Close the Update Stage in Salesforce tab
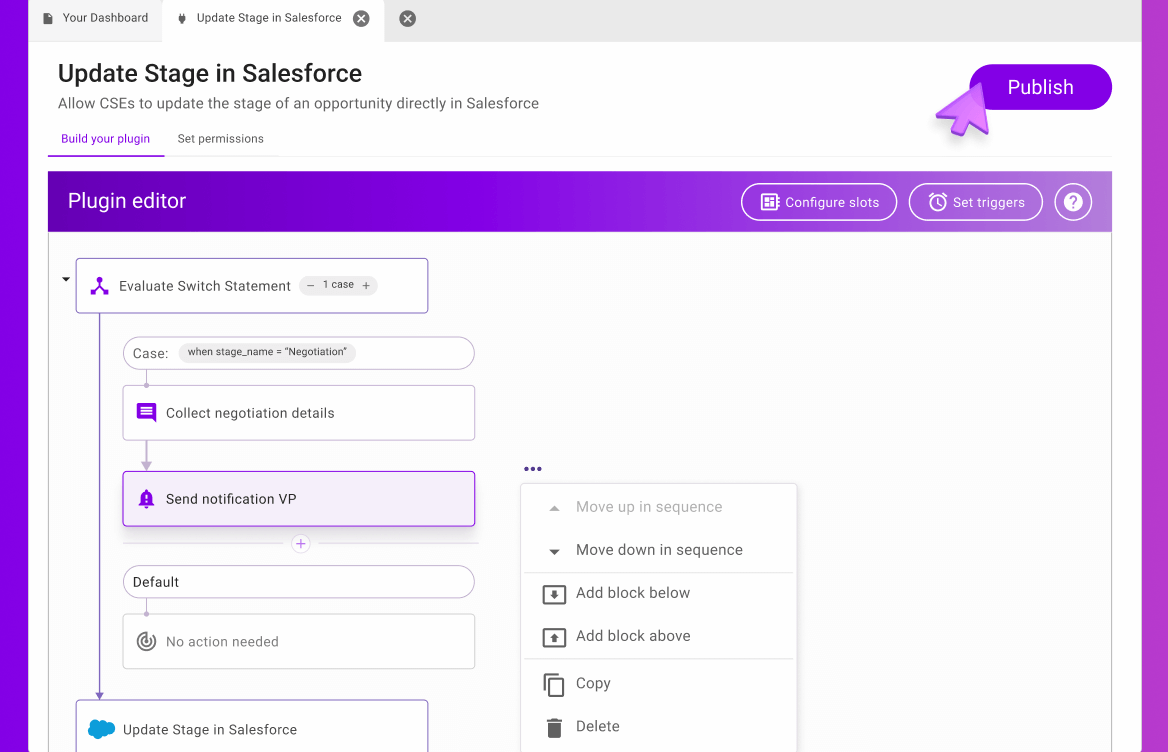 (x=361, y=18)
